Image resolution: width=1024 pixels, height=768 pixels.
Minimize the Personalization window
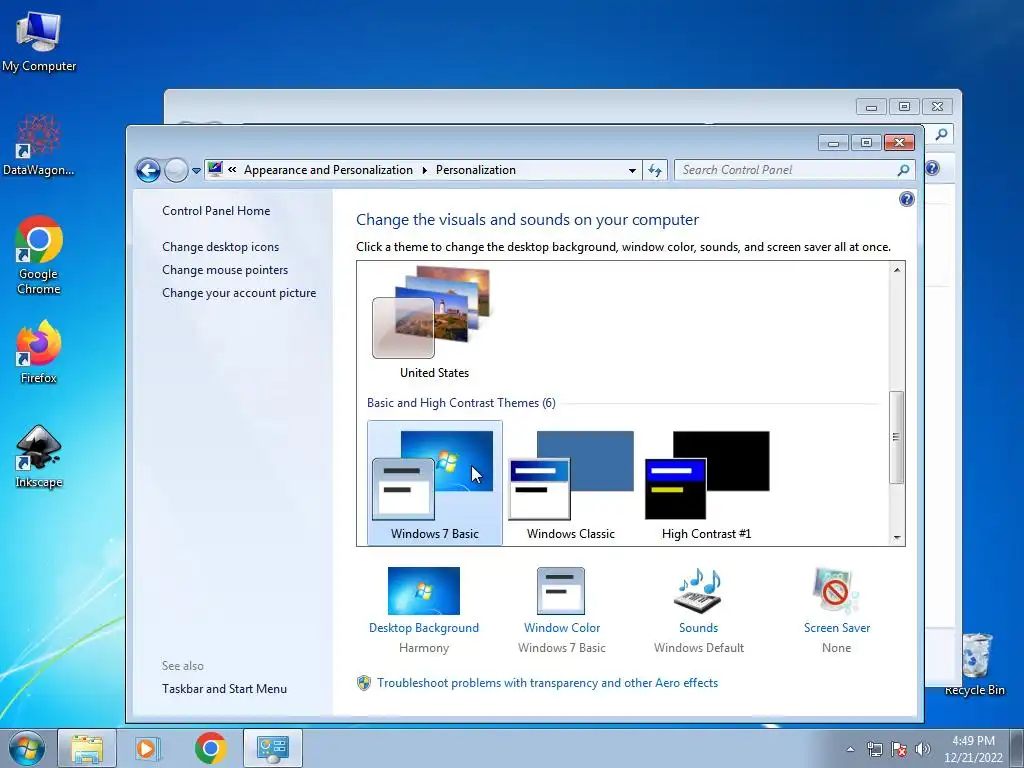[x=833, y=142]
